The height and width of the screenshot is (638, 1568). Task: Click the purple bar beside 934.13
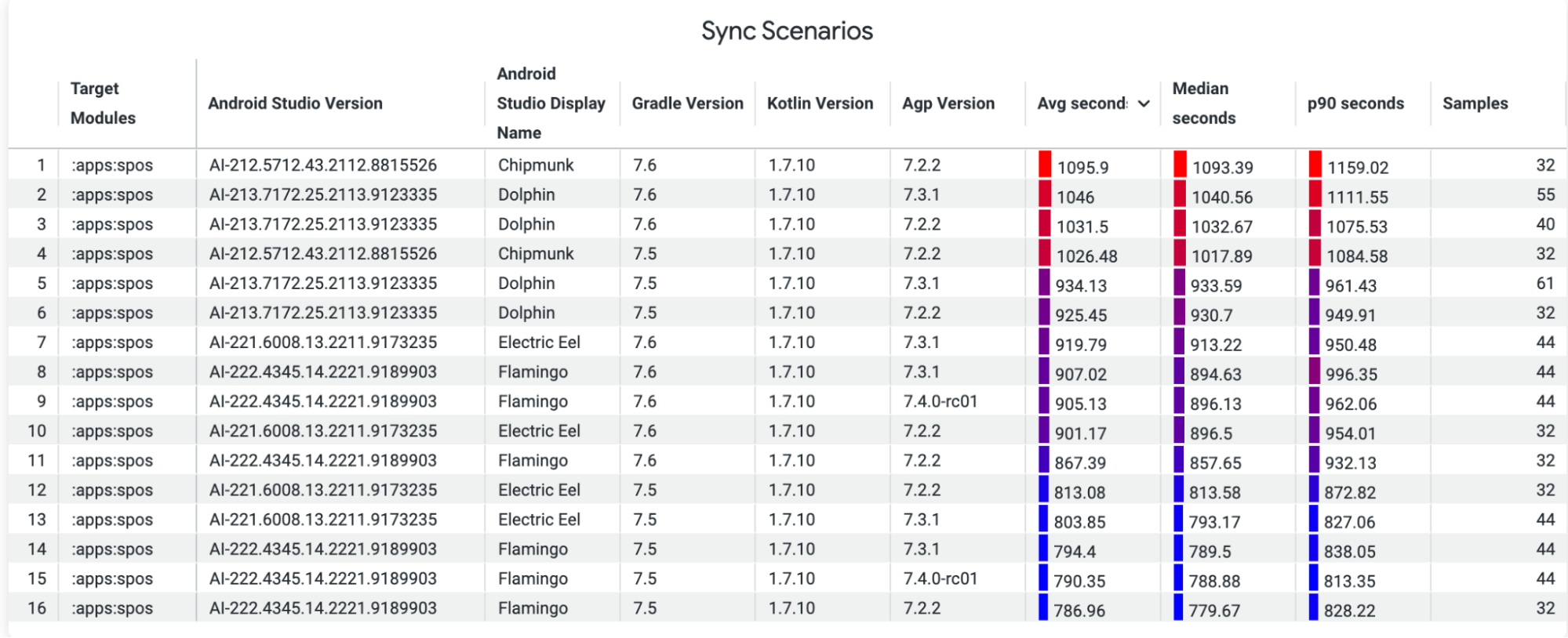[1044, 282]
